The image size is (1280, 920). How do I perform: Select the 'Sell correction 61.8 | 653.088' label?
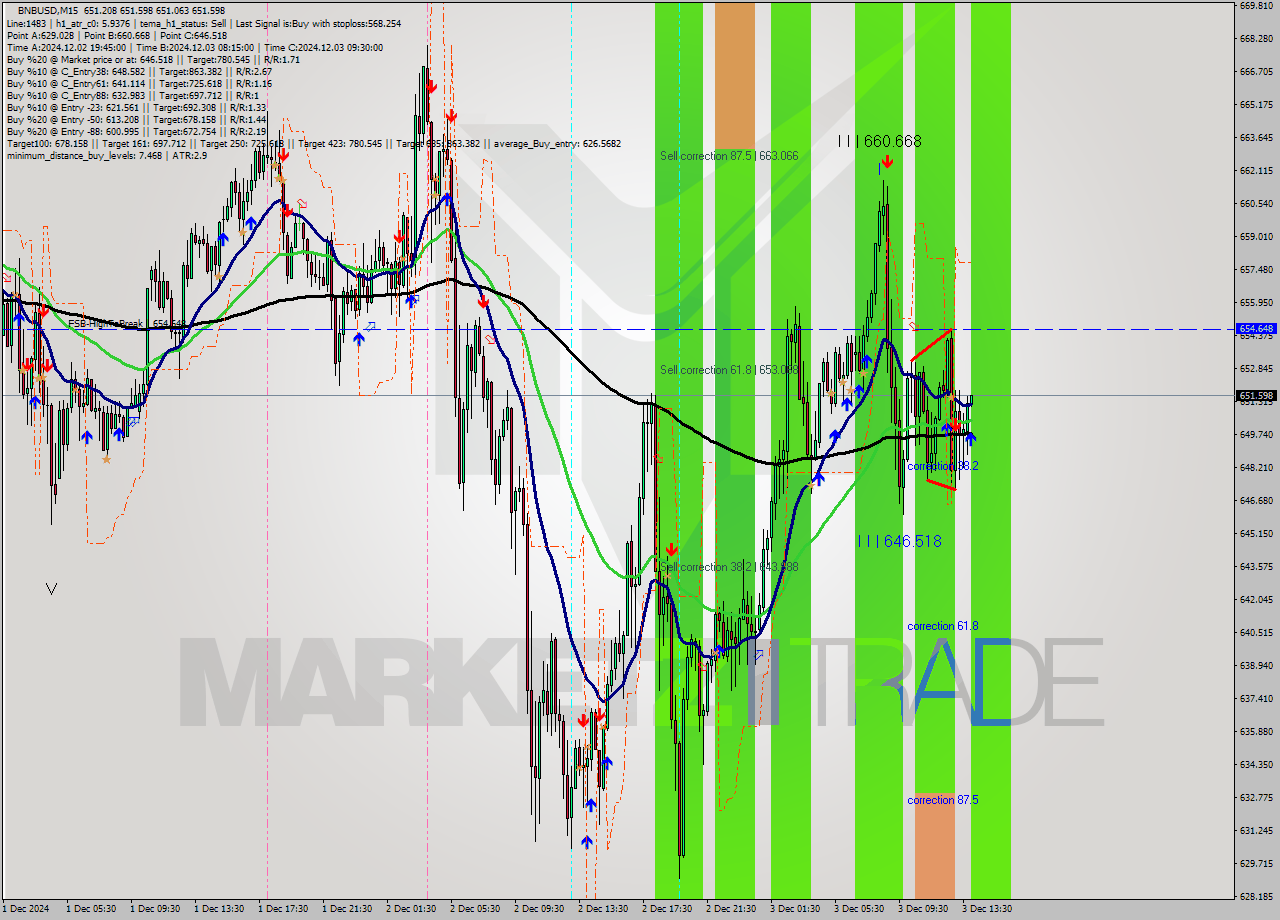click(729, 369)
